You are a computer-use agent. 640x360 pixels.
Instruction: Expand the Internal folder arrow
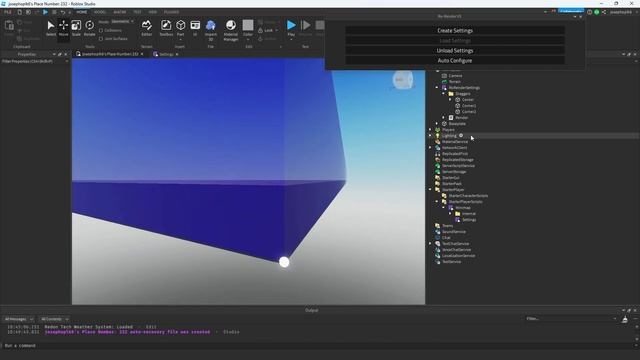pyautogui.click(x=450, y=213)
